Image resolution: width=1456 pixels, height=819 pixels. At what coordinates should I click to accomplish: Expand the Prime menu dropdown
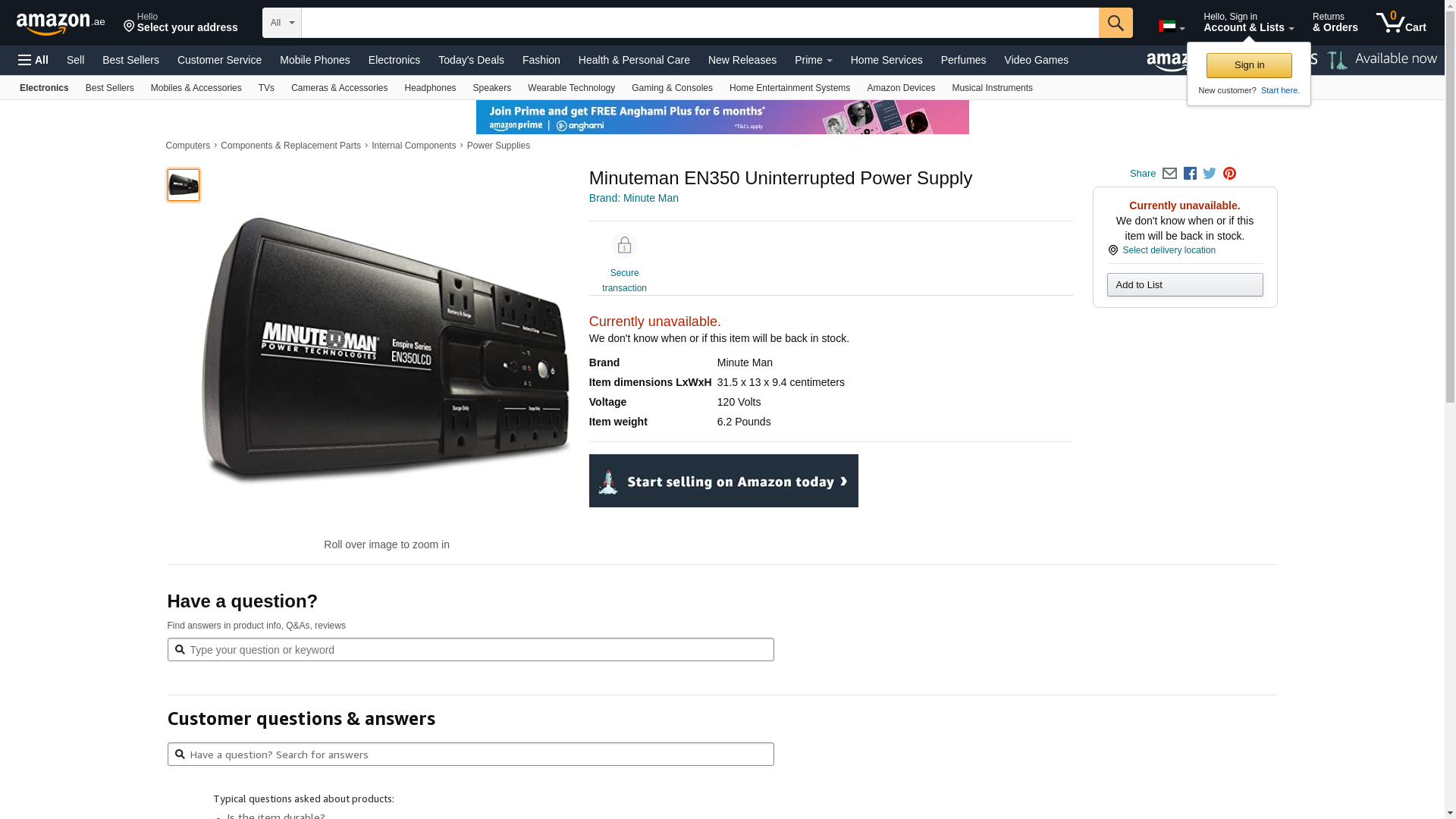tap(813, 60)
